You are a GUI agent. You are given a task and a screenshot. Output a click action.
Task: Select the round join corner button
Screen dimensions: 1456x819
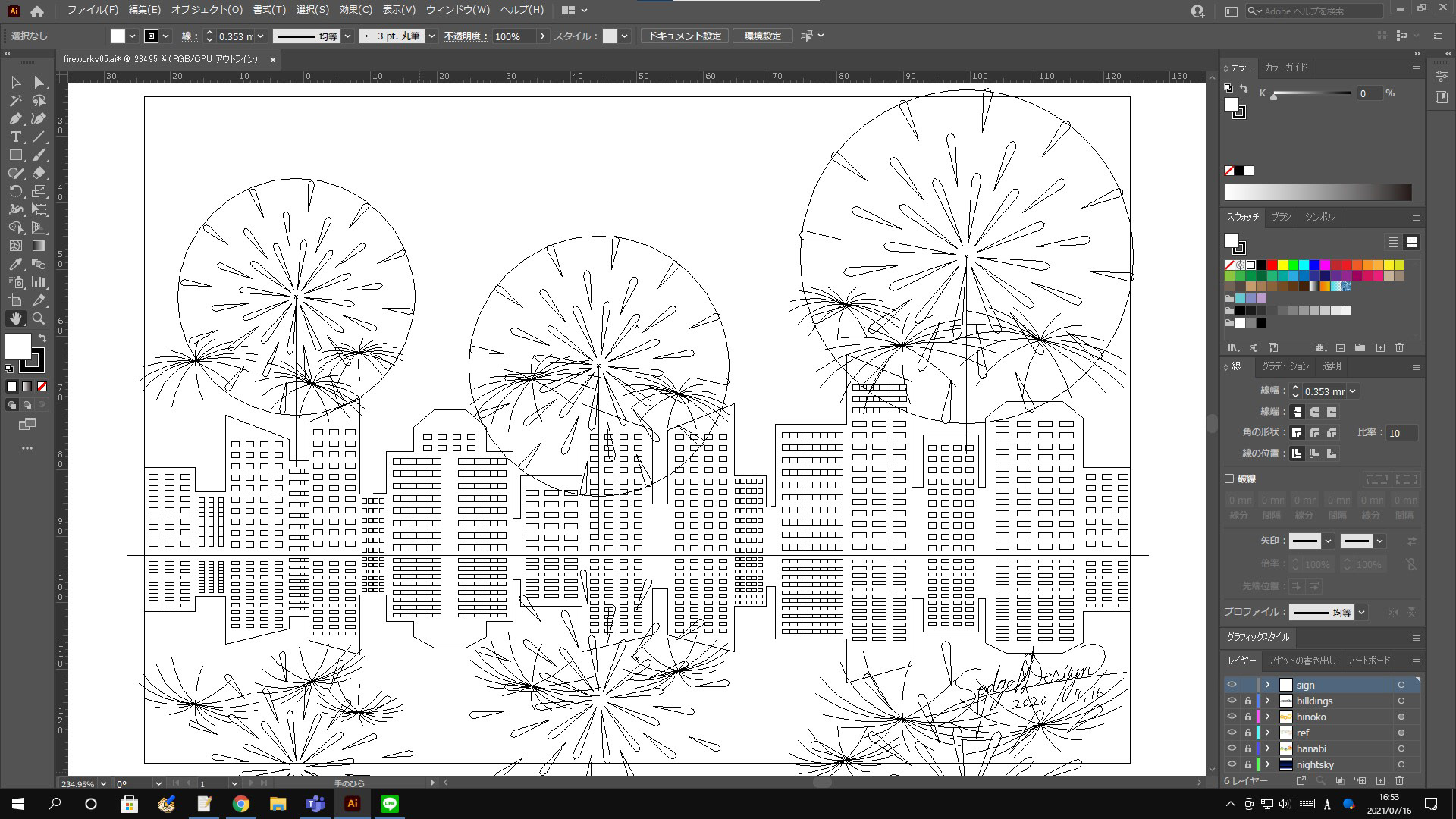coord(1314,432)
